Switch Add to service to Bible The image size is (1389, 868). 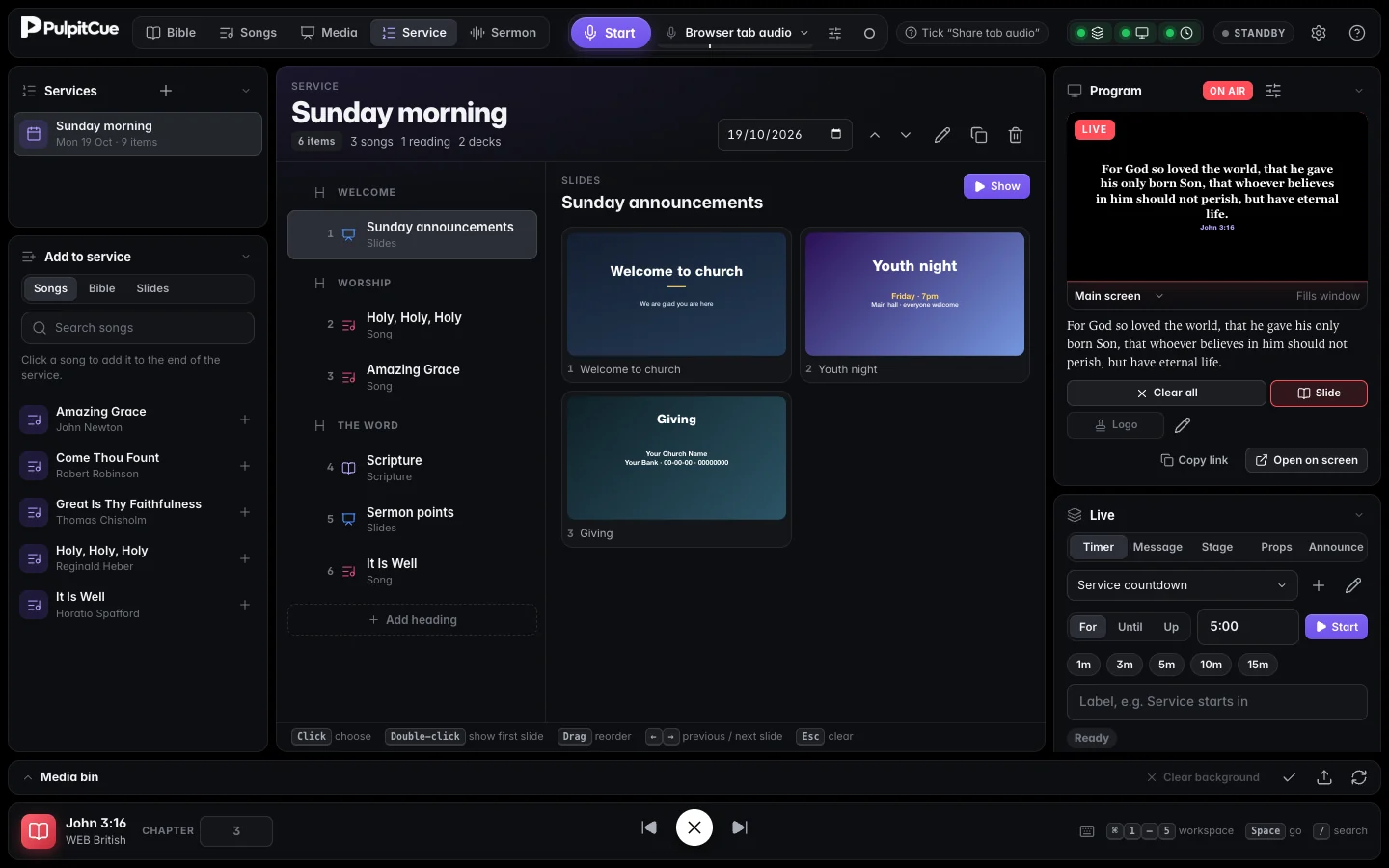coord(101,288)
